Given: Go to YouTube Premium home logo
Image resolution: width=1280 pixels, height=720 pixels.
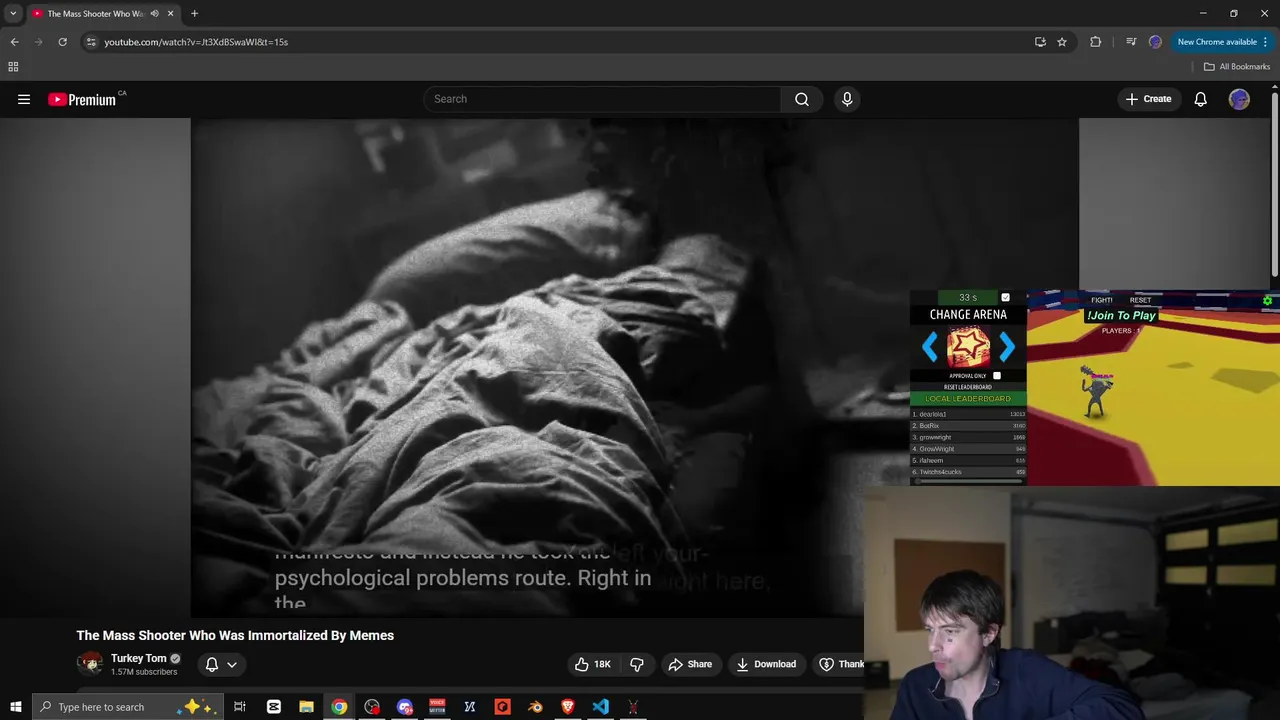Looking at the screenshot, I should tap(82, 99).
